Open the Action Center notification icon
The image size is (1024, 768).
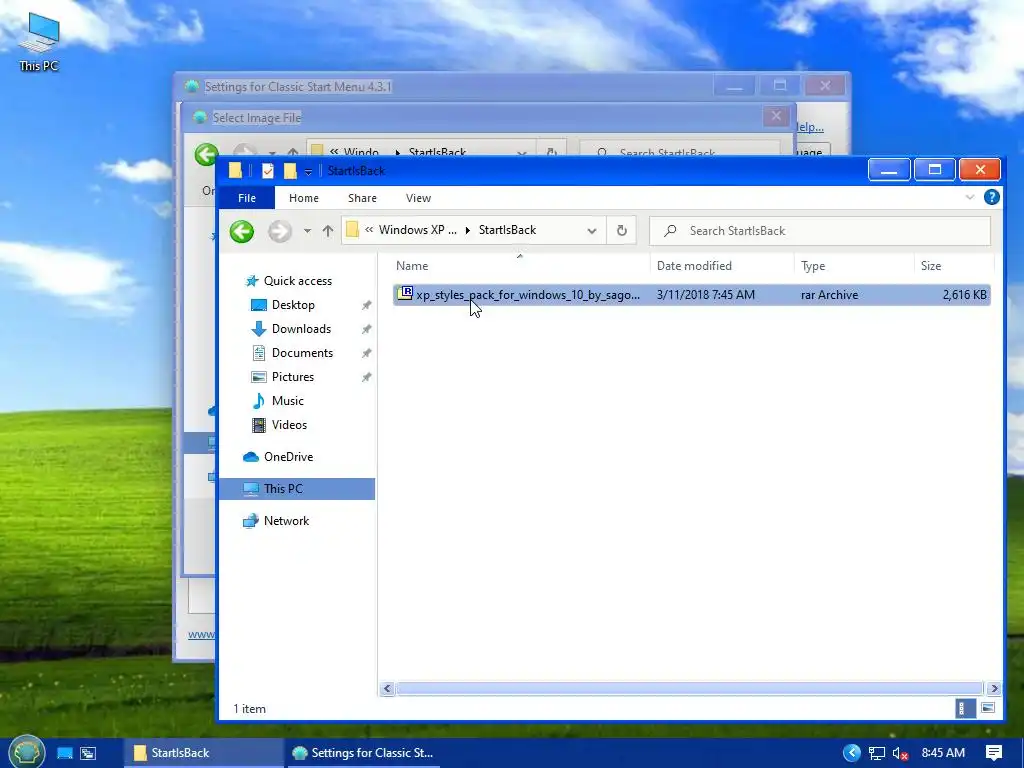click(994, 753)
